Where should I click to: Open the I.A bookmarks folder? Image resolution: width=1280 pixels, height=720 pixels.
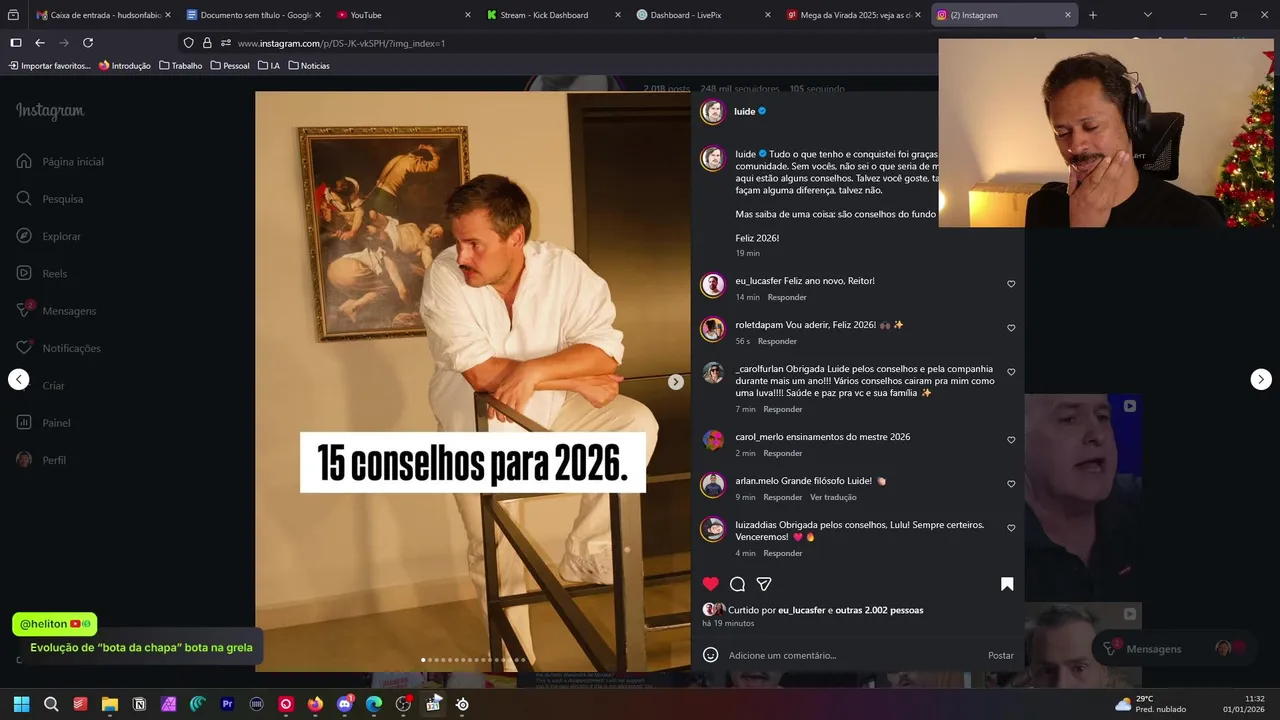pyautogui.click(x=269, y=66)
